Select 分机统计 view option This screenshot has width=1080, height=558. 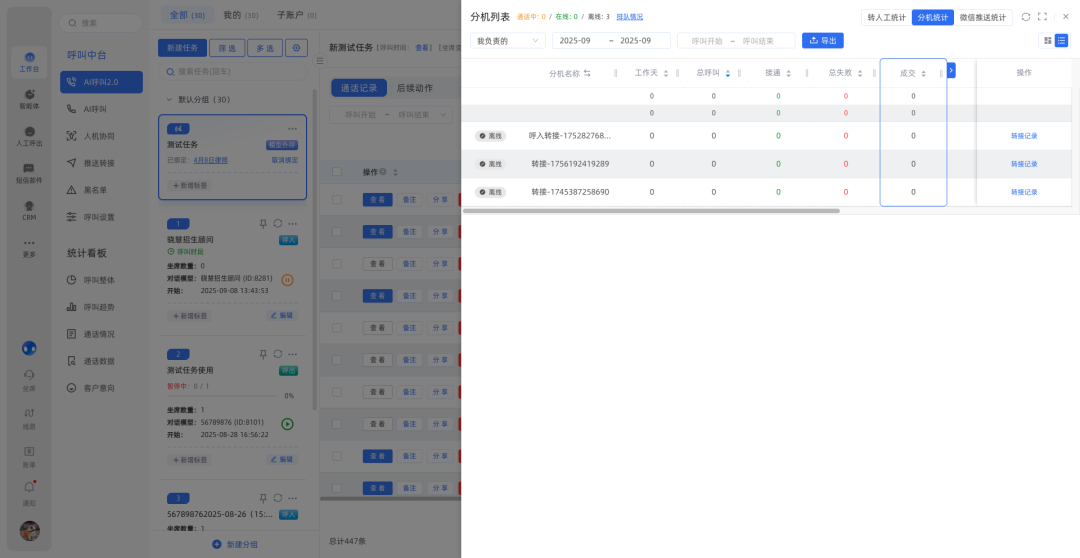(x=932, y=17)
